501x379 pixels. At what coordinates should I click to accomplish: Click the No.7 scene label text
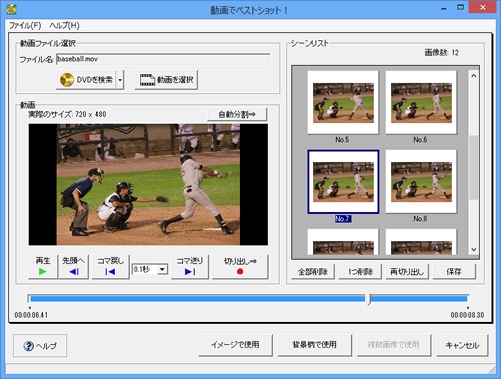(x=343, y=219)
